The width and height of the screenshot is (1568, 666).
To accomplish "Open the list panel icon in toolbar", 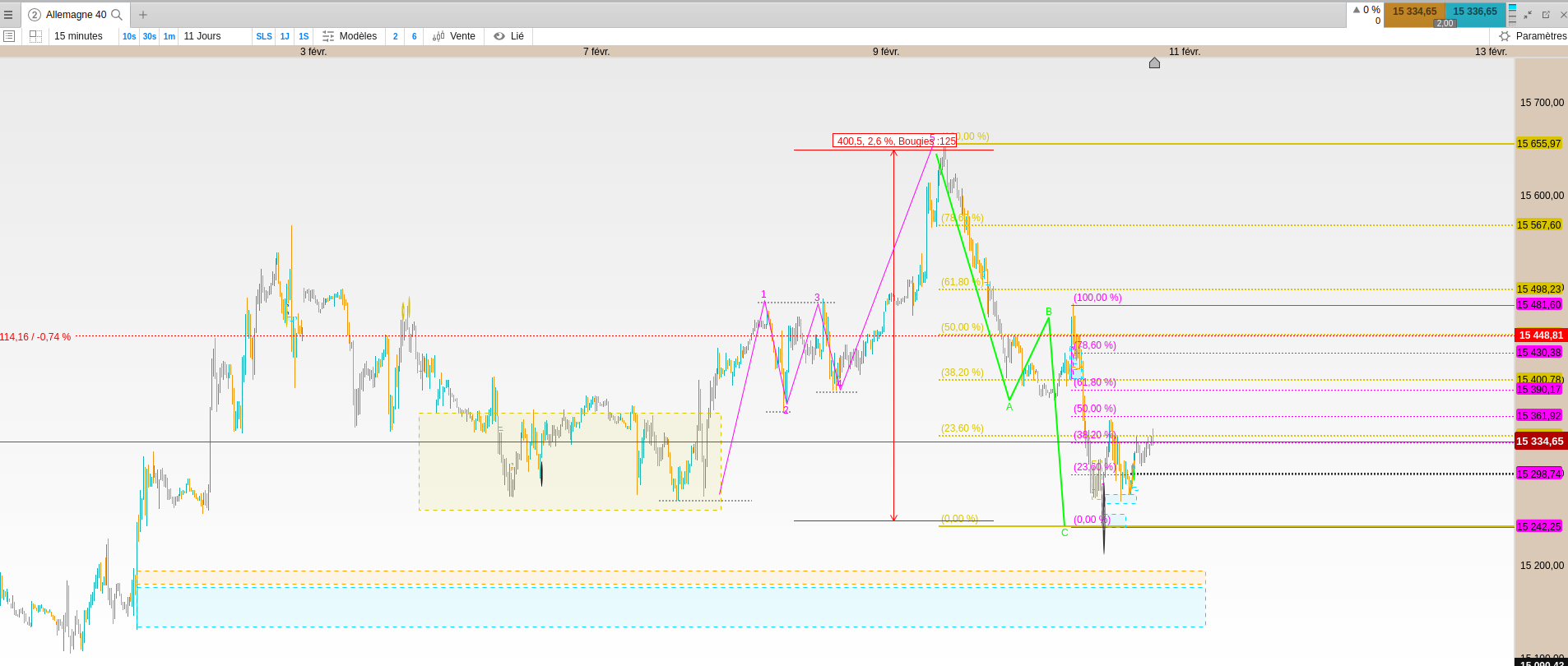I will 9,36.
